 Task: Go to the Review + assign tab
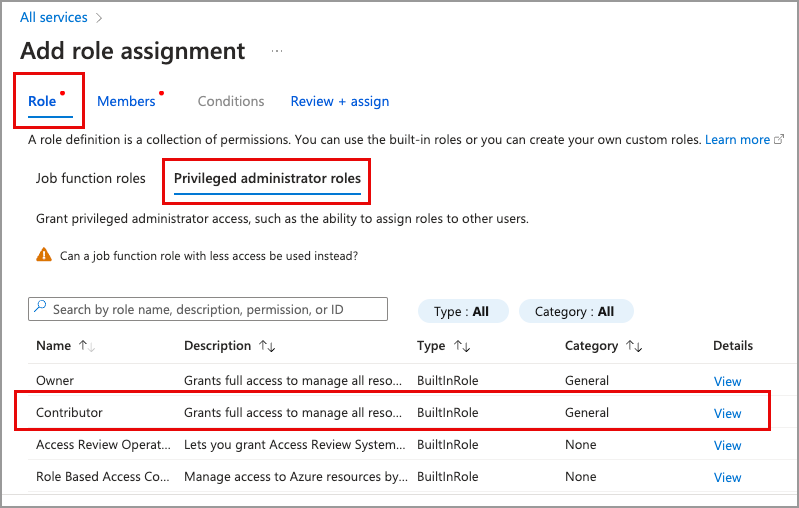coord(340,101)
